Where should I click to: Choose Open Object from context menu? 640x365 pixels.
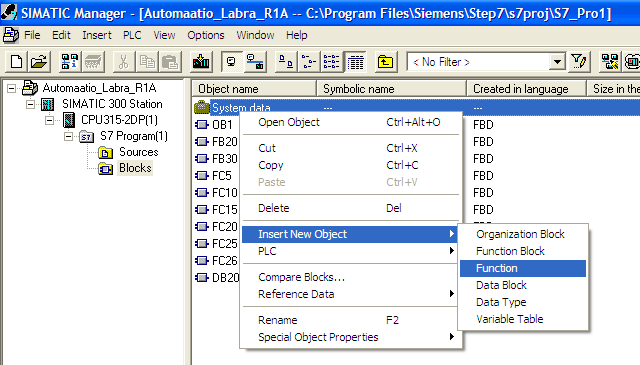(351, 122)
